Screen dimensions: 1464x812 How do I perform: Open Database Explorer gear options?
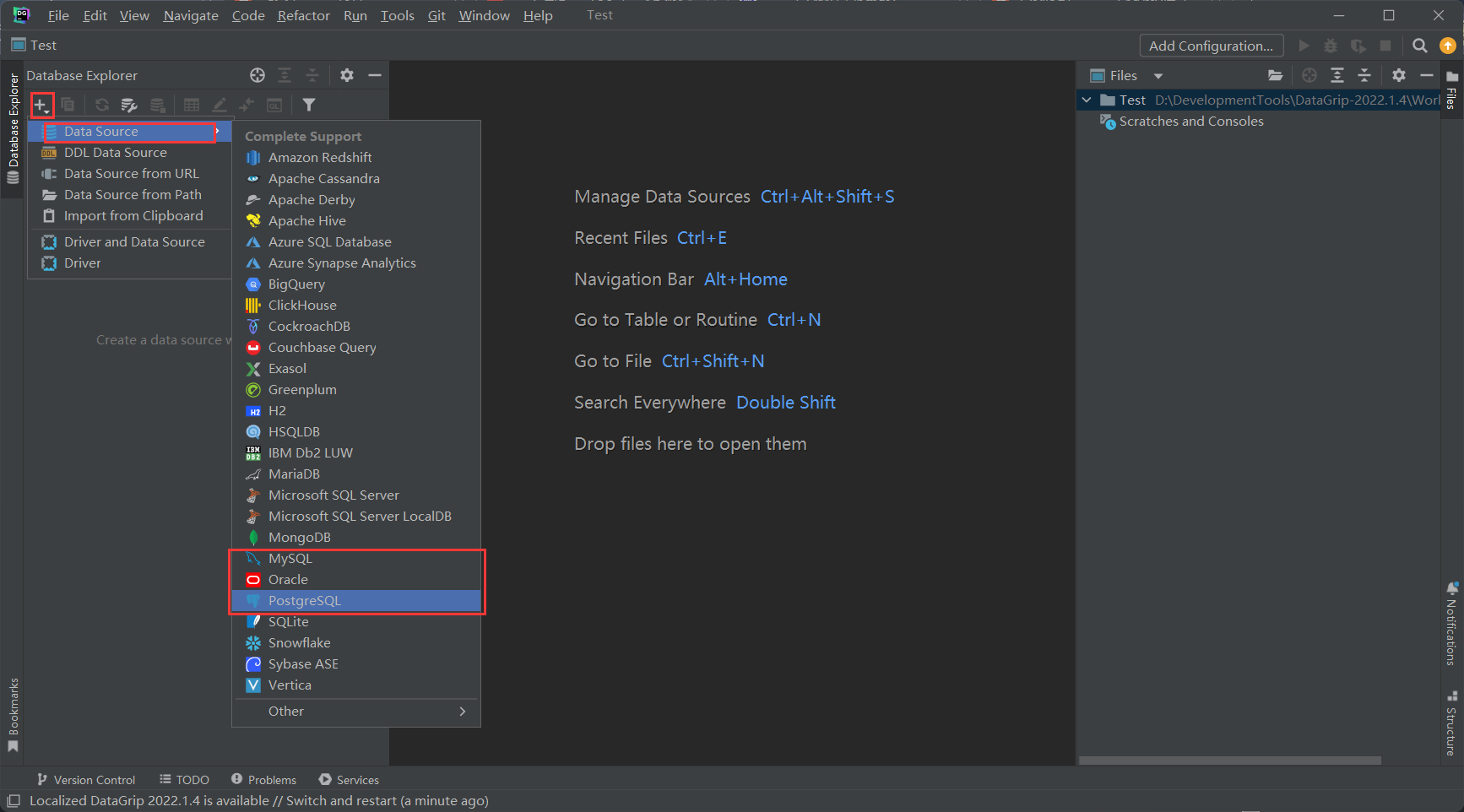point(347,75)
